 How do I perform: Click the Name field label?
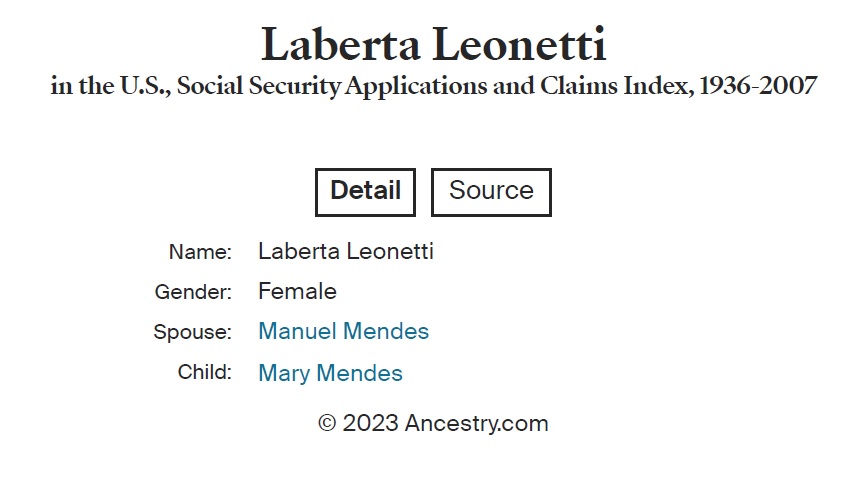(200, 252)
